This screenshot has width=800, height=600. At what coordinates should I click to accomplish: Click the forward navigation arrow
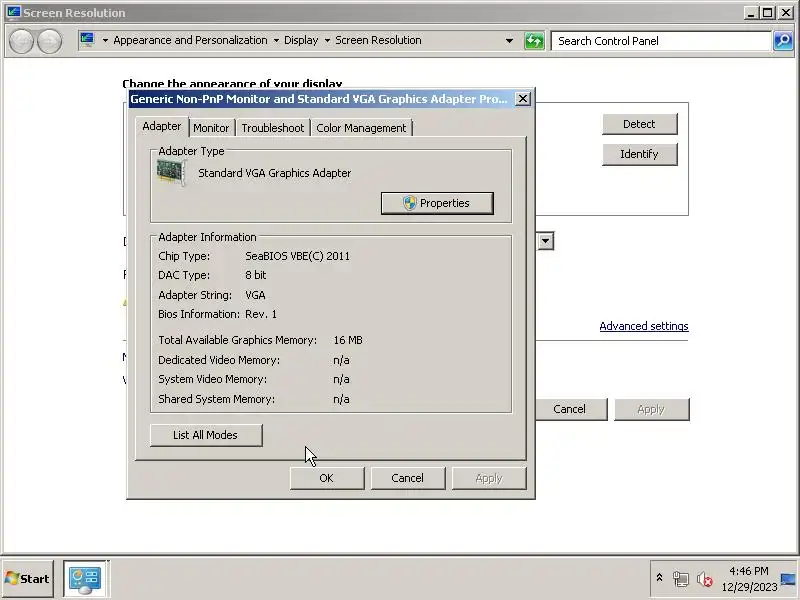click(x=49, y=41)
